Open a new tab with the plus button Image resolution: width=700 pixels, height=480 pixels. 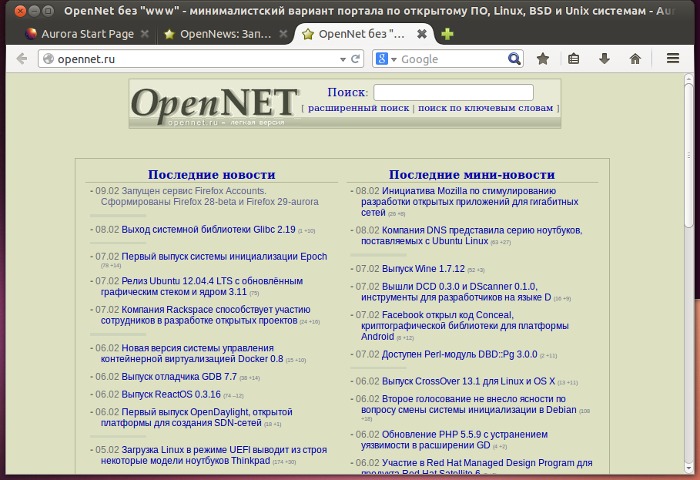coord(447,34)
